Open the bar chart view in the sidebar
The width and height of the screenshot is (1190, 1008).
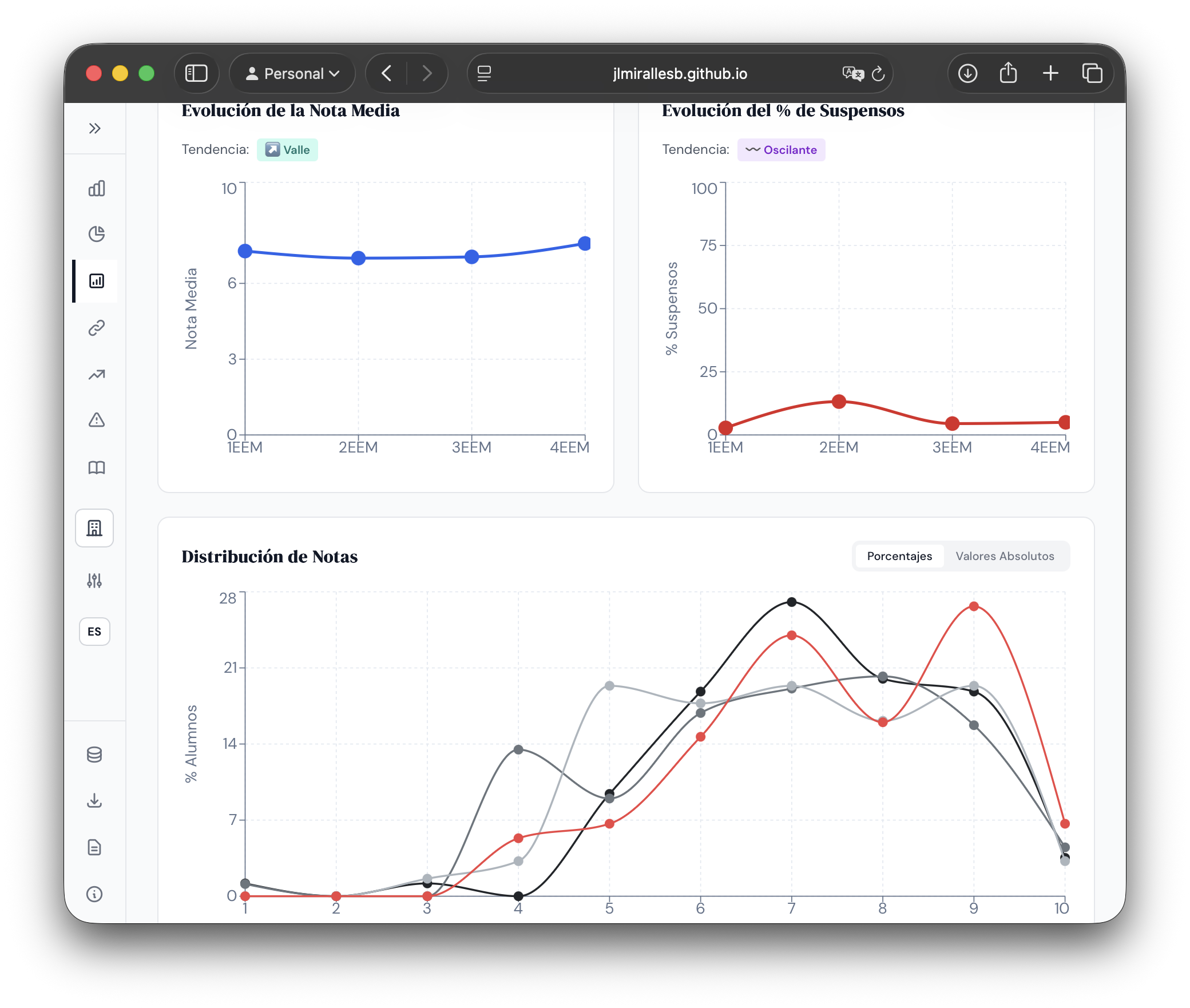point(96,188)
